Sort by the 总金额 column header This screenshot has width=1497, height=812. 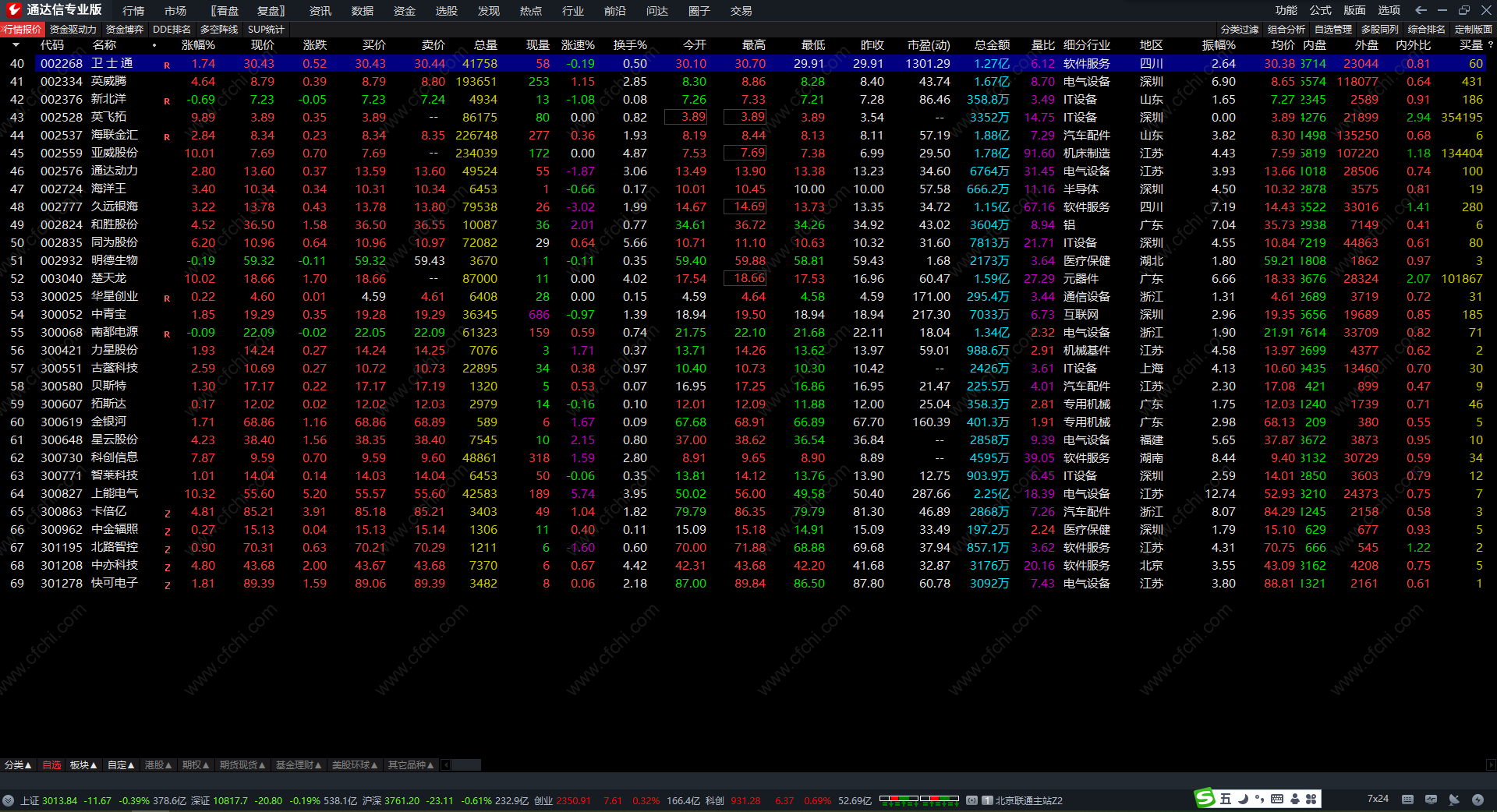click(x=992, y=45)
